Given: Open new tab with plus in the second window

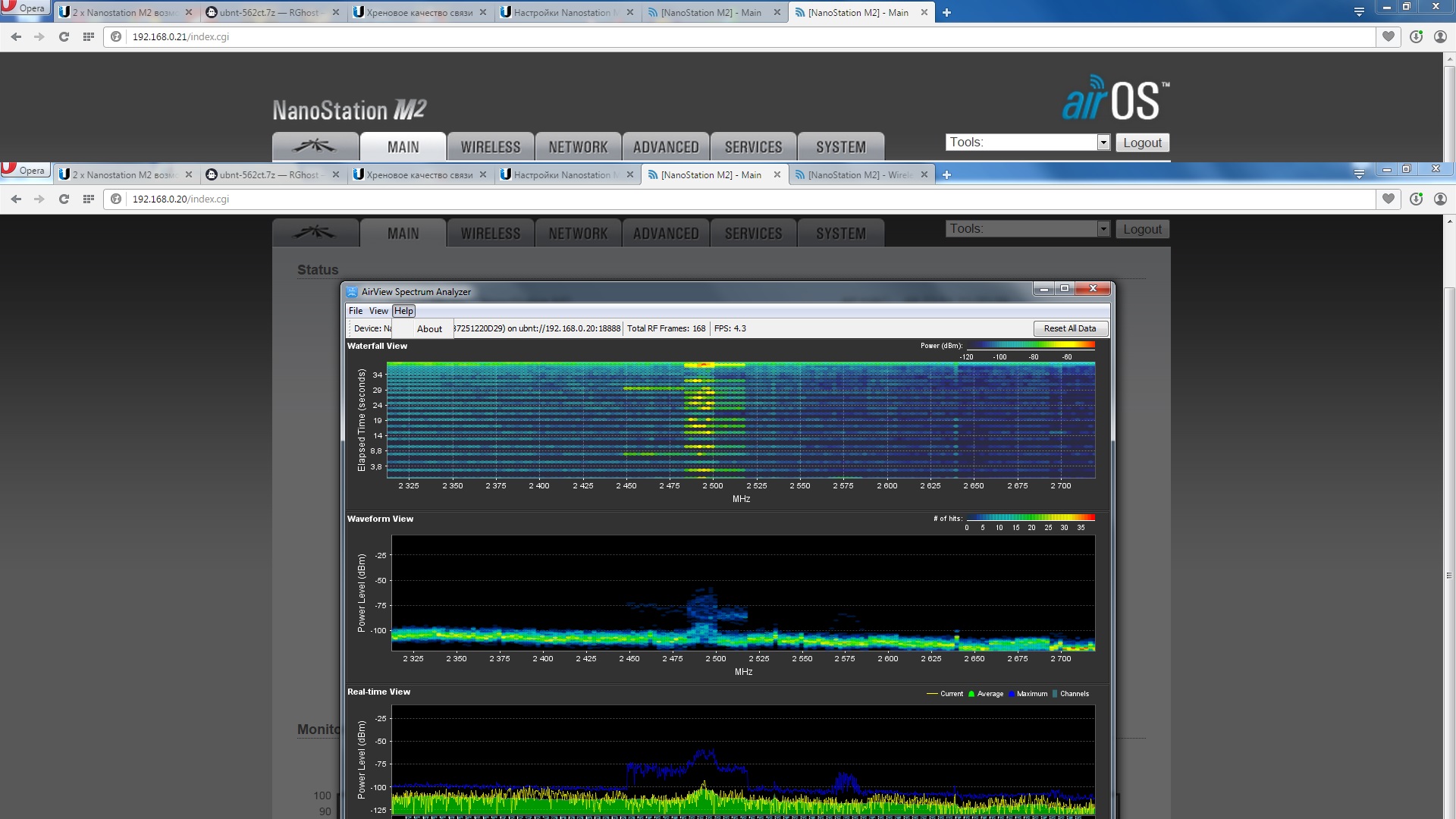Looking at the screenshot, I should coord(946,174).
